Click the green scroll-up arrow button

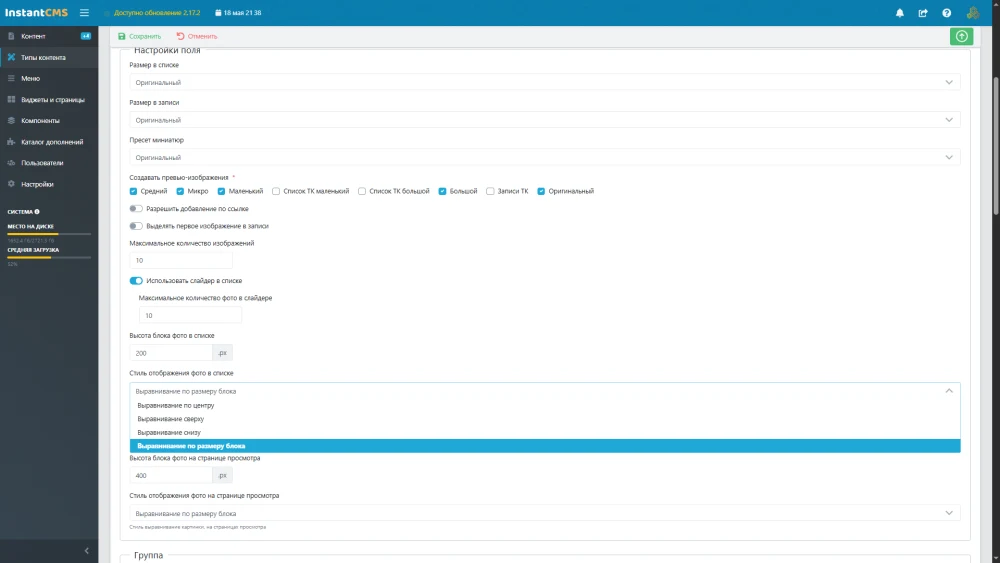961,36
